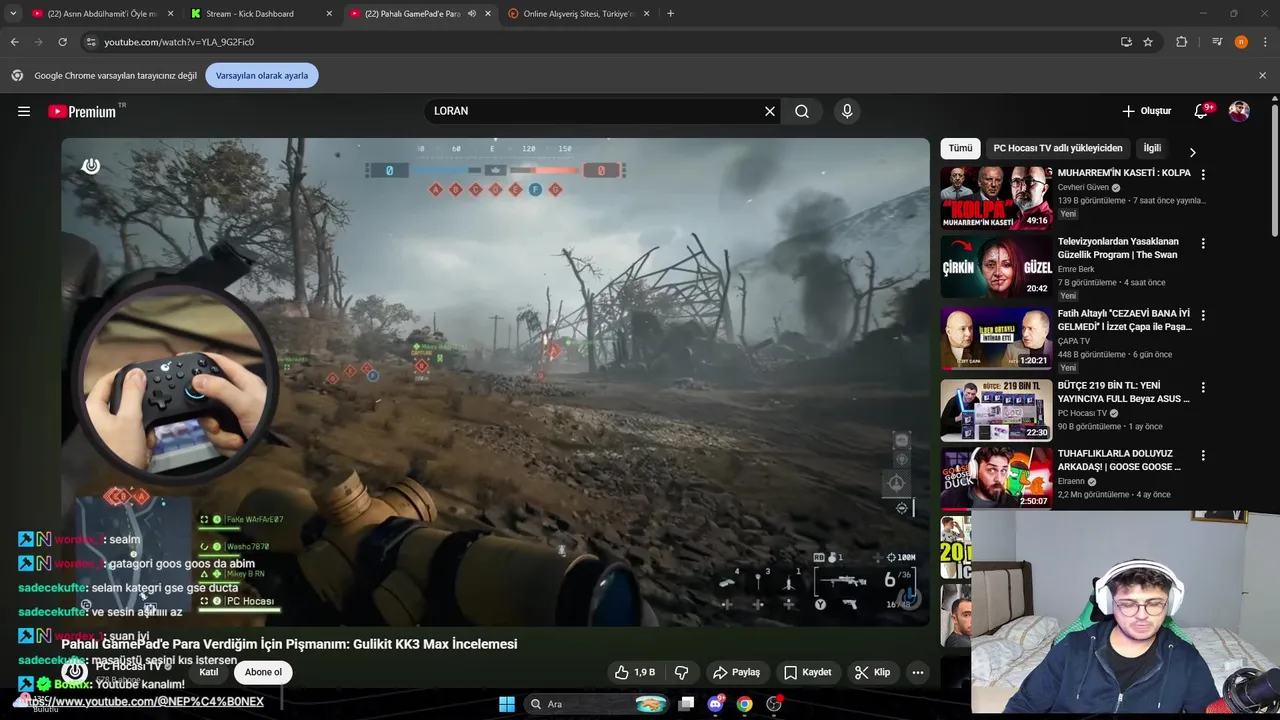Viewport: 1280px width, 720px height.
Task: Open the Chrome extensions puzzle icon
Action: [x=1182, y=42]
